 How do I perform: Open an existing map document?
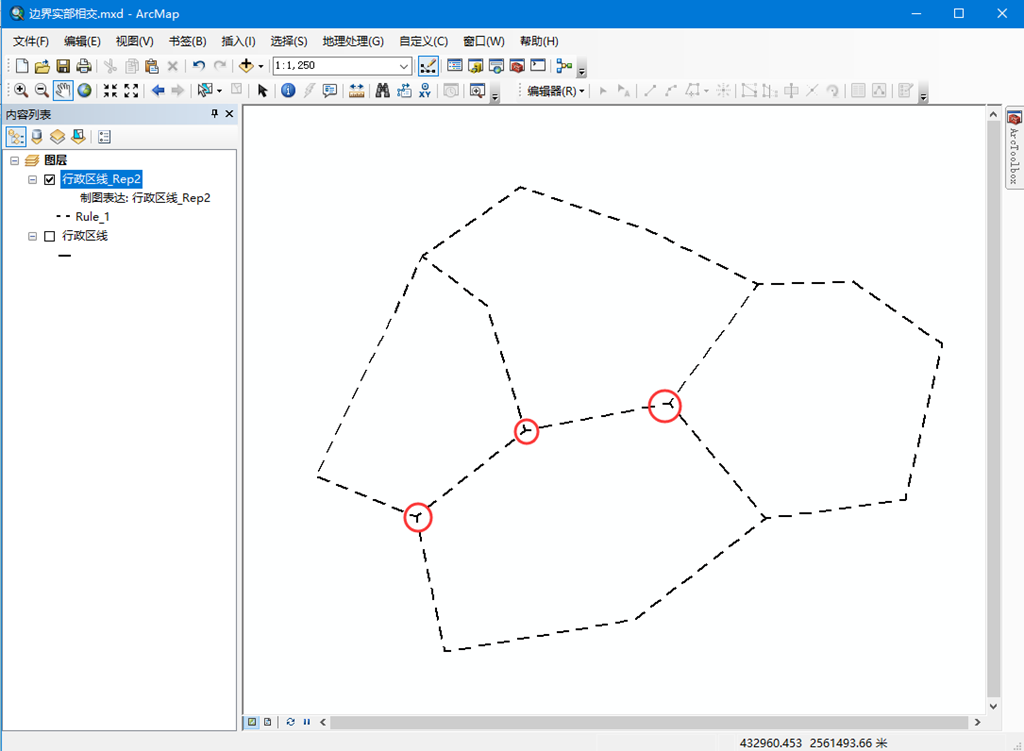pos(42,66)
